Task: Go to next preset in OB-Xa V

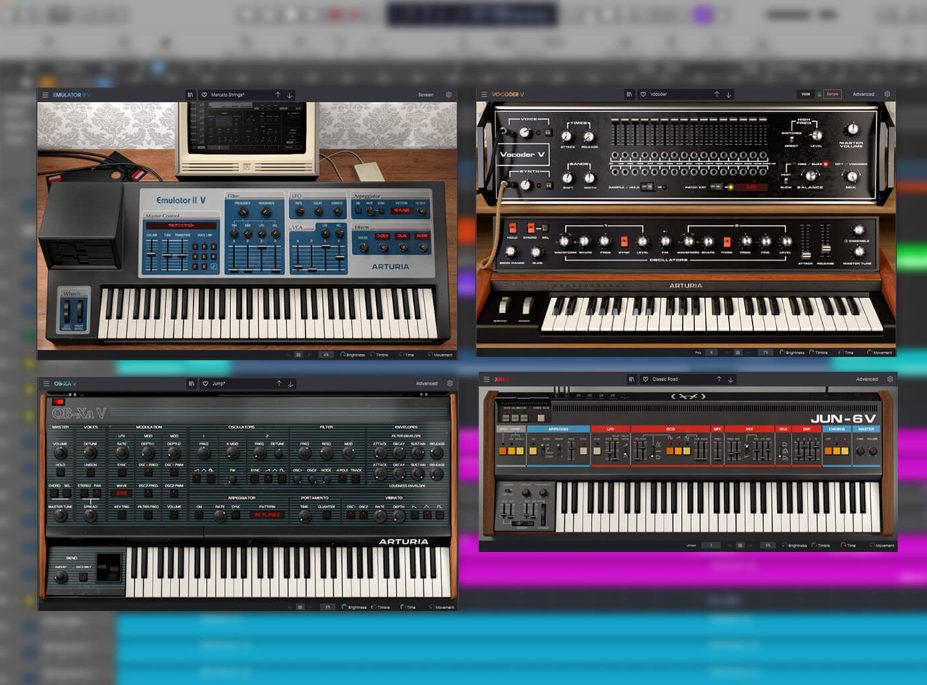Action: click(291, 384)
